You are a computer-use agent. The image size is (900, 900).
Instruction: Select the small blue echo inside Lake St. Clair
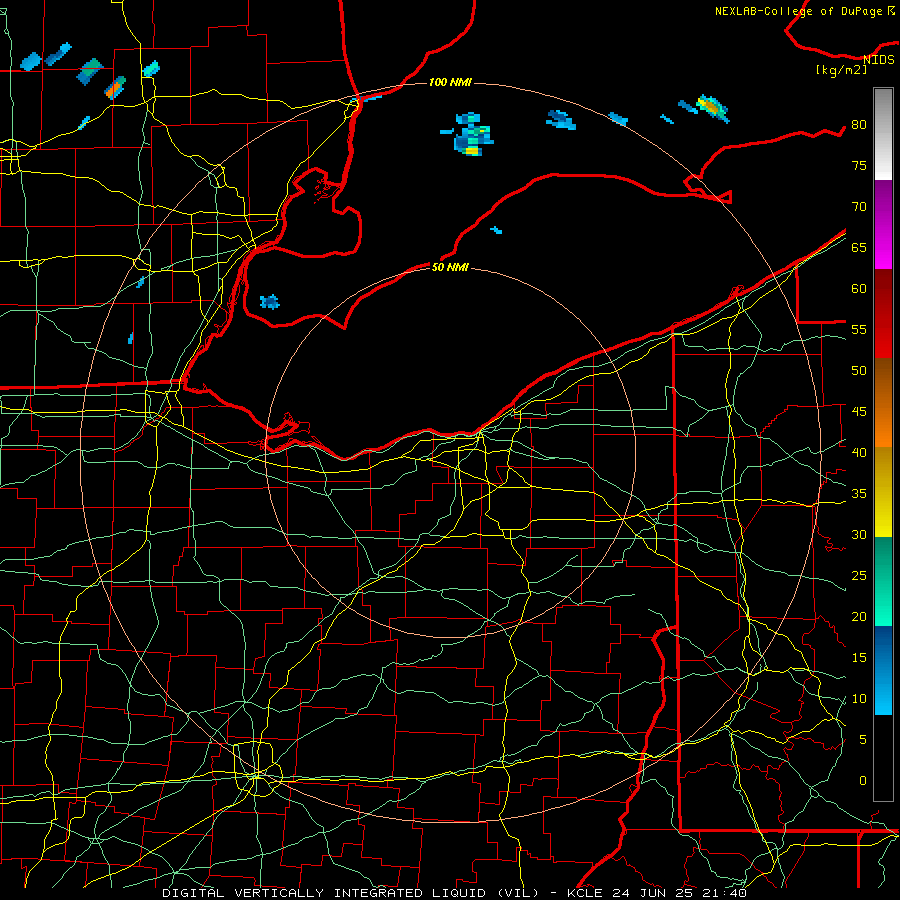pyautogui.click(x=269, y=302)
